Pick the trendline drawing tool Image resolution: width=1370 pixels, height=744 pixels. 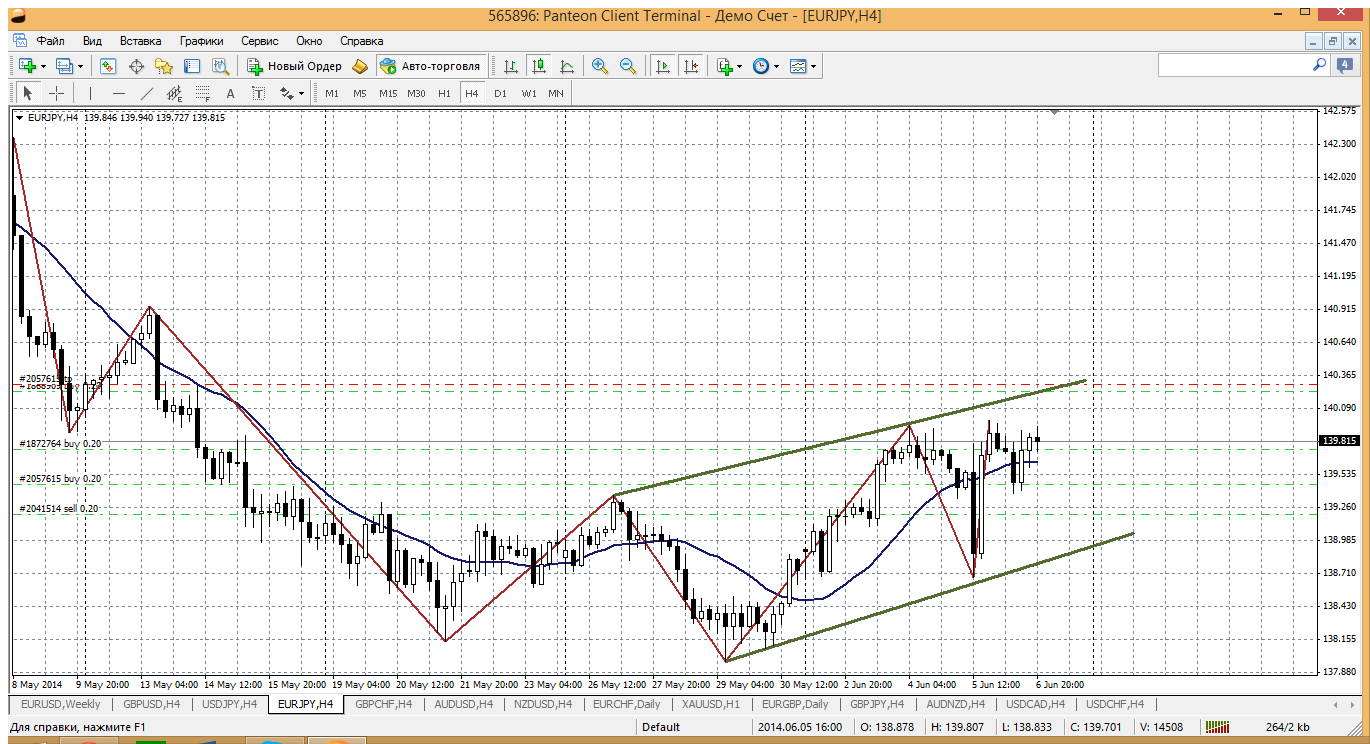(x=146, y=93)
